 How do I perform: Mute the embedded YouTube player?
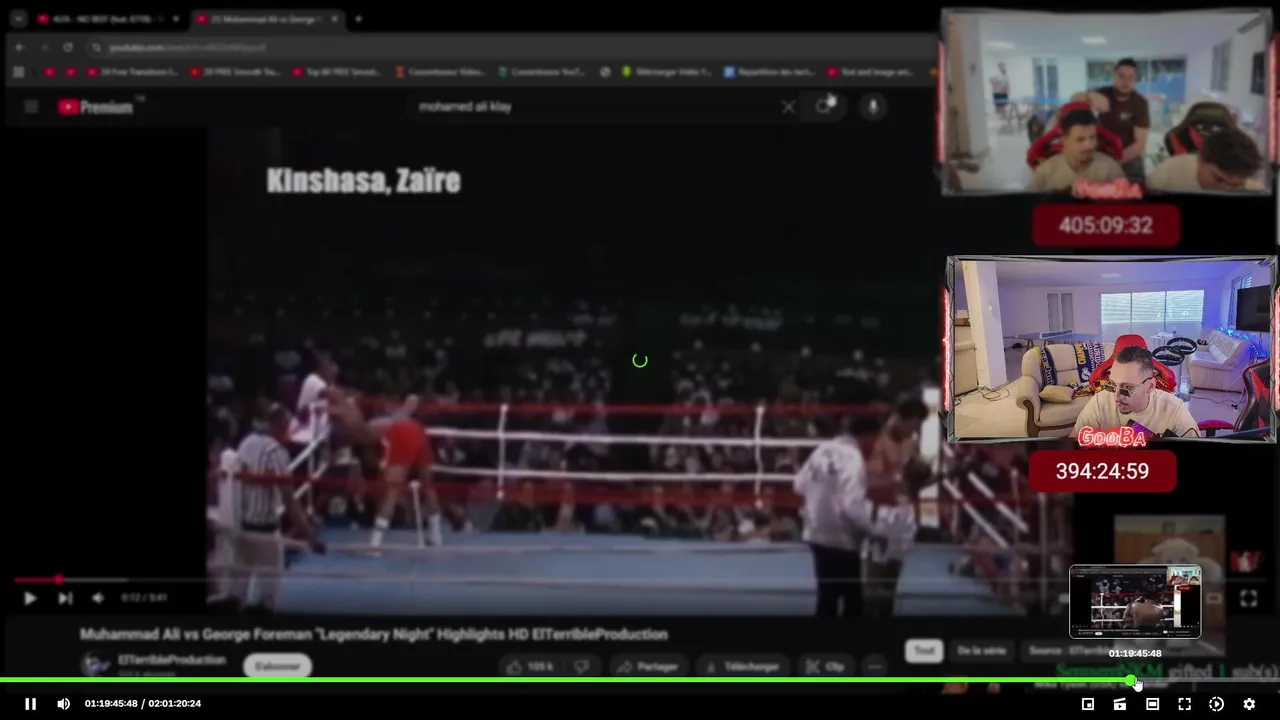pos(98,598)
